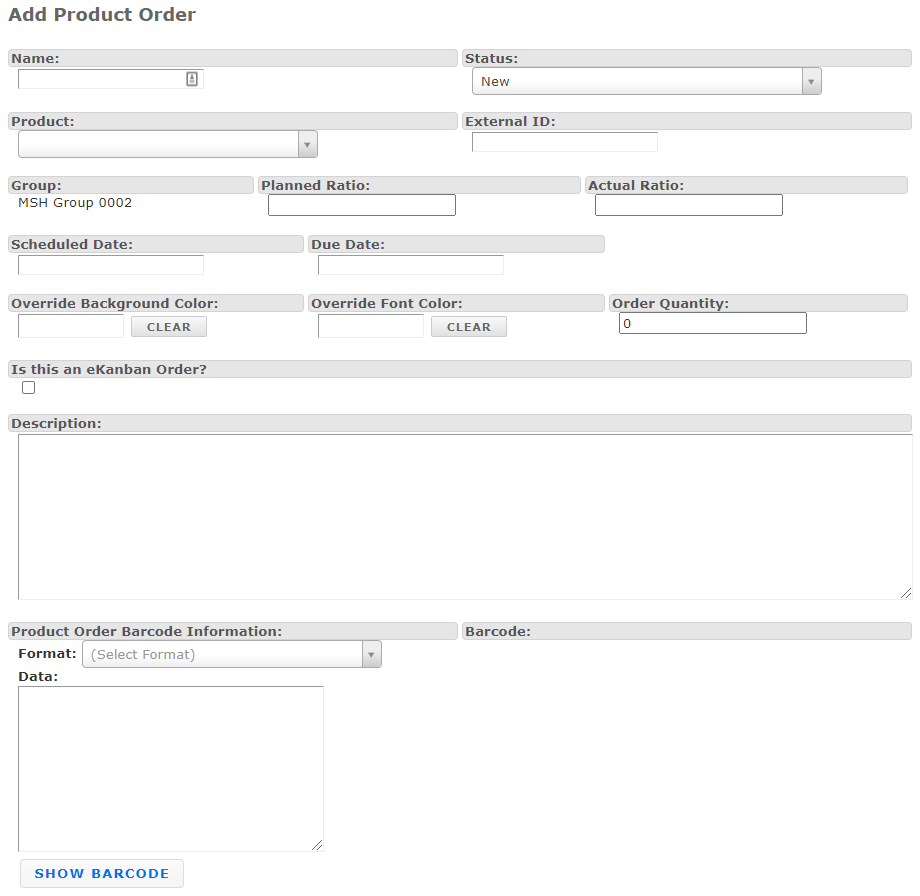Click the Scheduled Date field
This screenshot has width=920, height=896.
point(111,265)
